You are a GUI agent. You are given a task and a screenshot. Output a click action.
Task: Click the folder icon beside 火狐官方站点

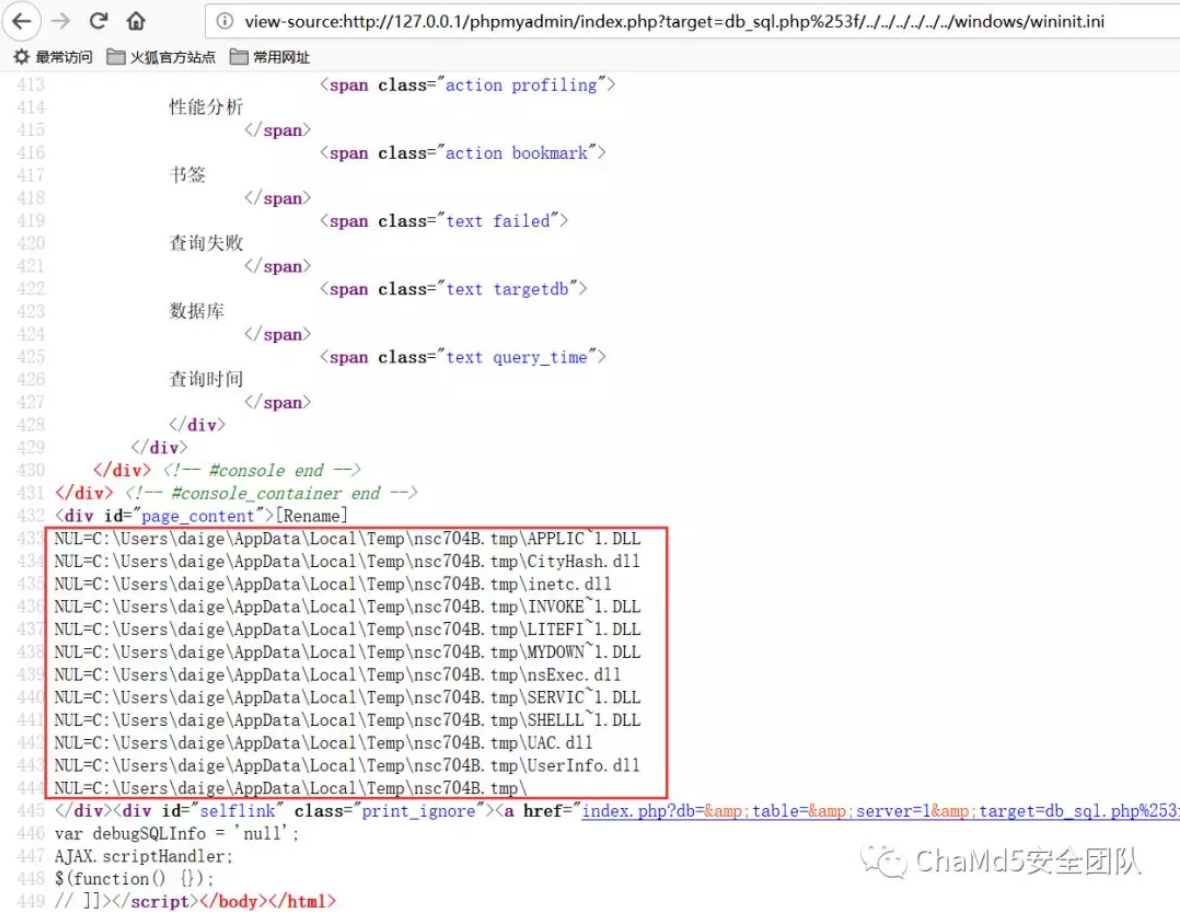tap(116, 57)
